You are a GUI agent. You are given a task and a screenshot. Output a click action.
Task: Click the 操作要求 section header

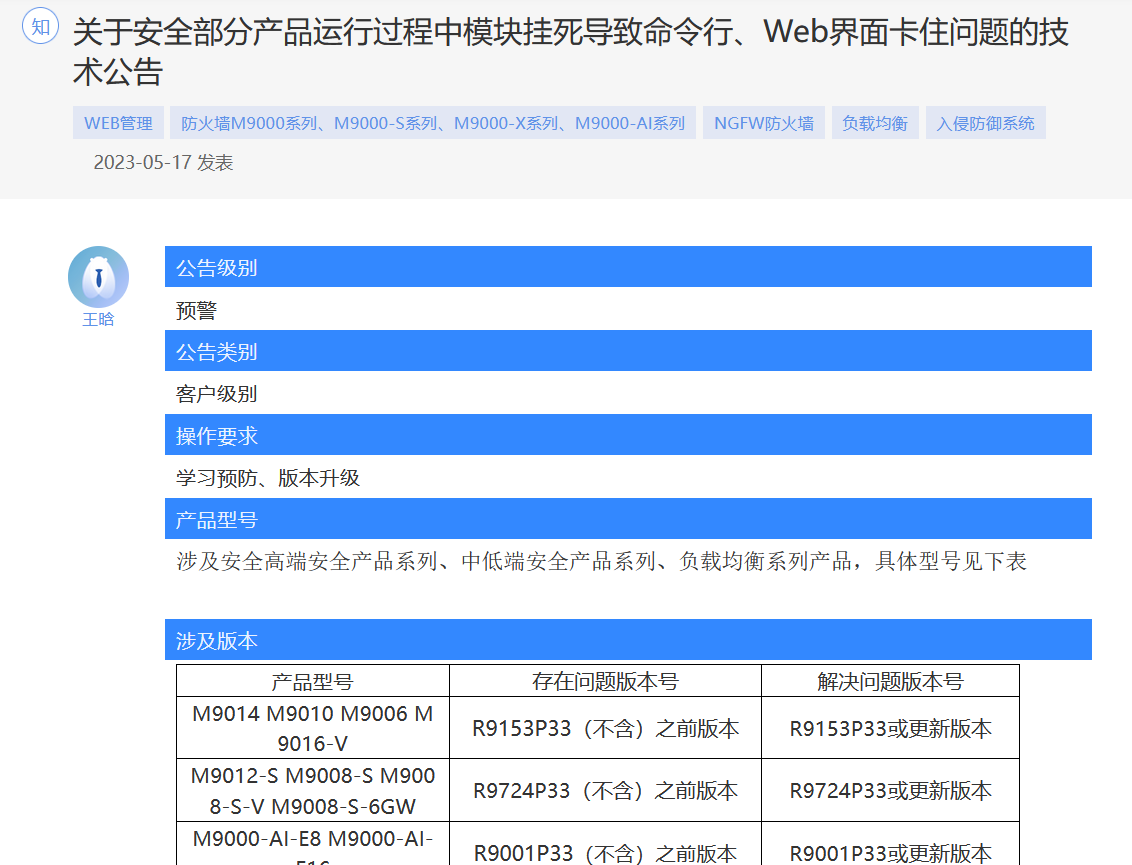pyautogui.click(x=628, y=435)
